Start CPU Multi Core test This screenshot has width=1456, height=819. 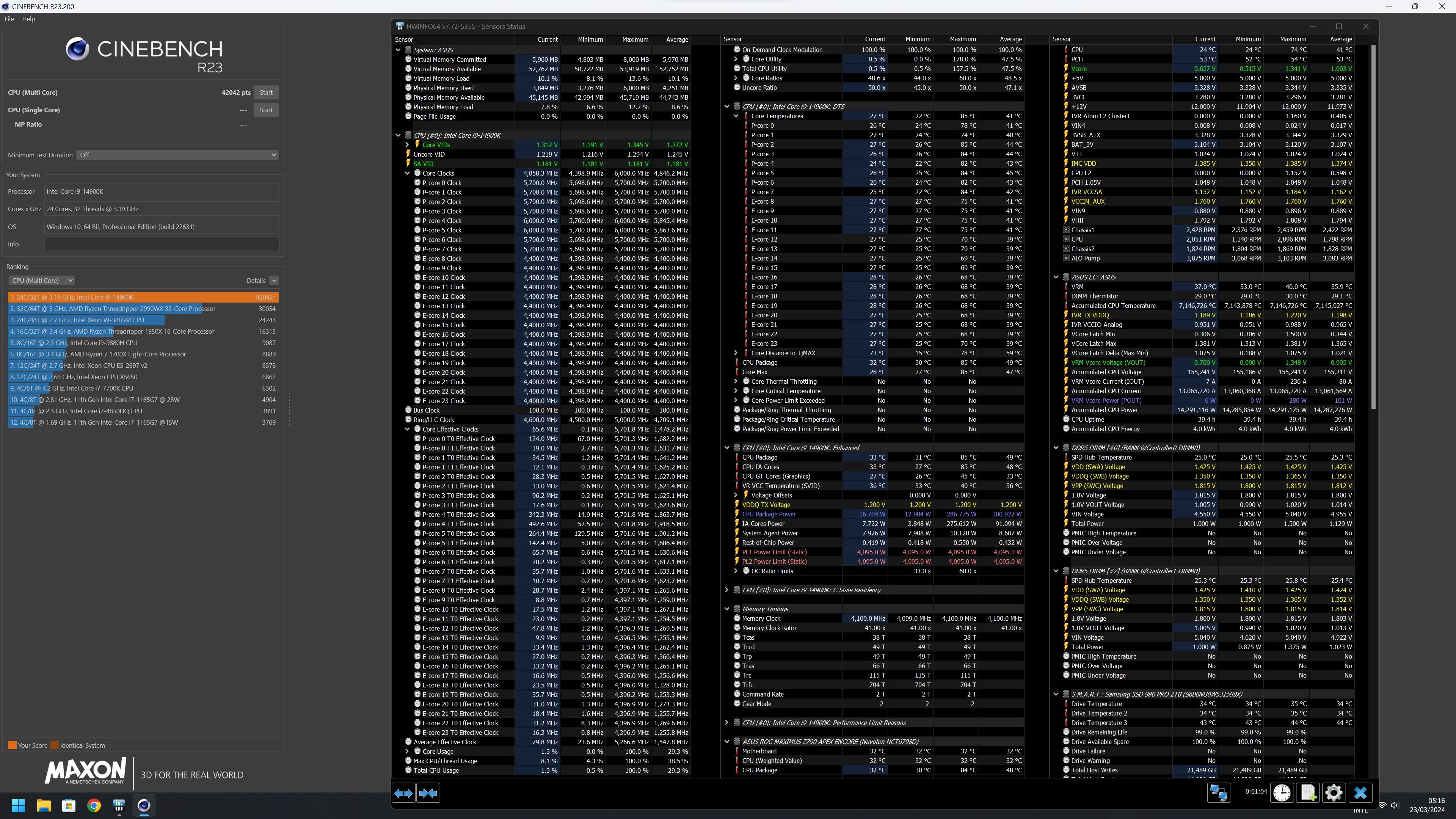point(266,92)
